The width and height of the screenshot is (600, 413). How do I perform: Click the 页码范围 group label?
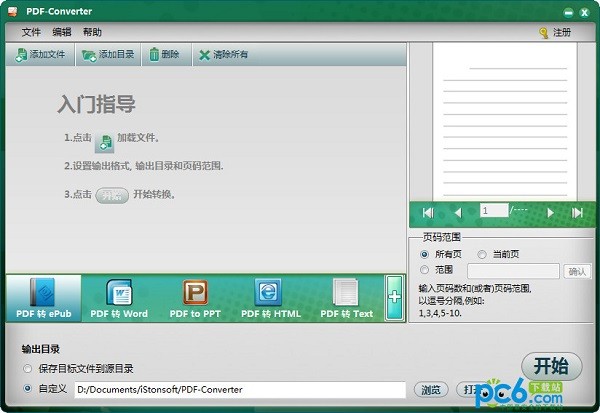pyautogui.click(x=442, y=237)
